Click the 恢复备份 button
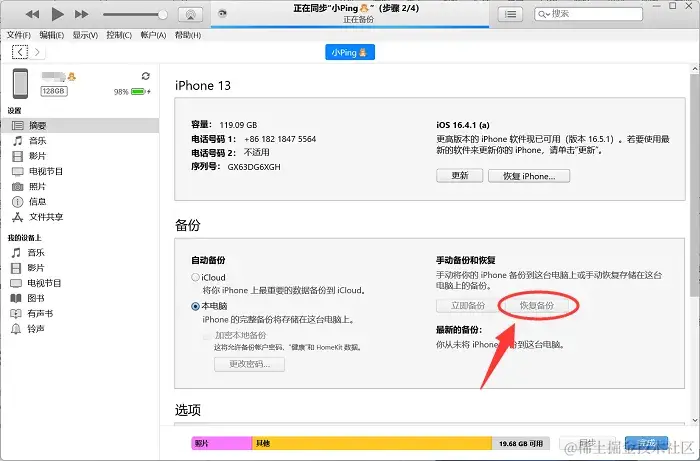Image resolution: width=700 pixels, height=461 pixels. (x=536, y=306)
